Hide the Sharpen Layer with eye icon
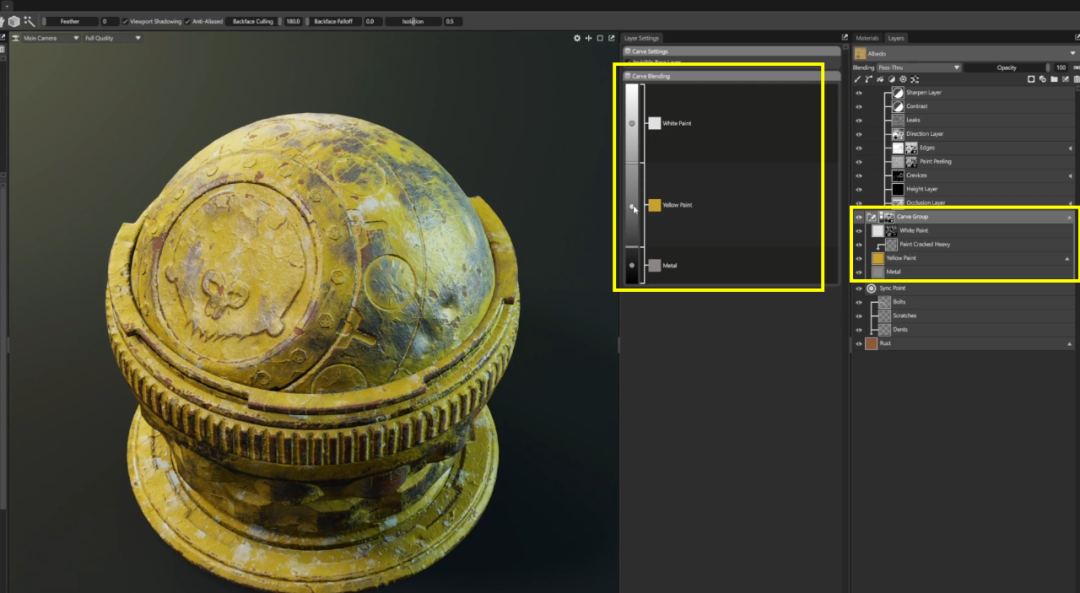 (x=859, y=93)
